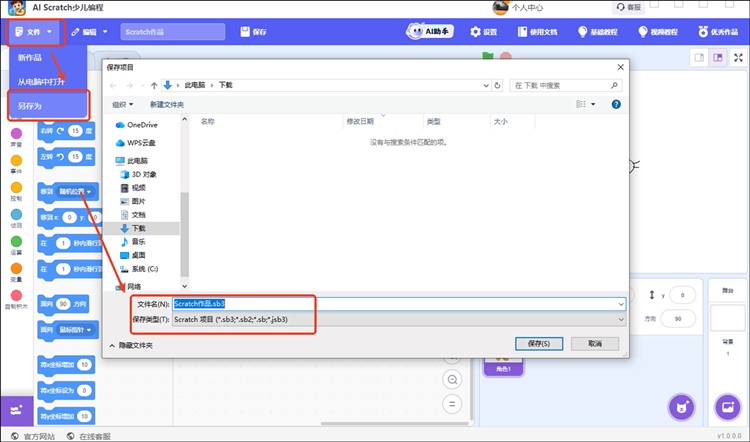Switch to small stage layout icon
This screenshot has height=442, width=750.
click(x=699, y=57)
